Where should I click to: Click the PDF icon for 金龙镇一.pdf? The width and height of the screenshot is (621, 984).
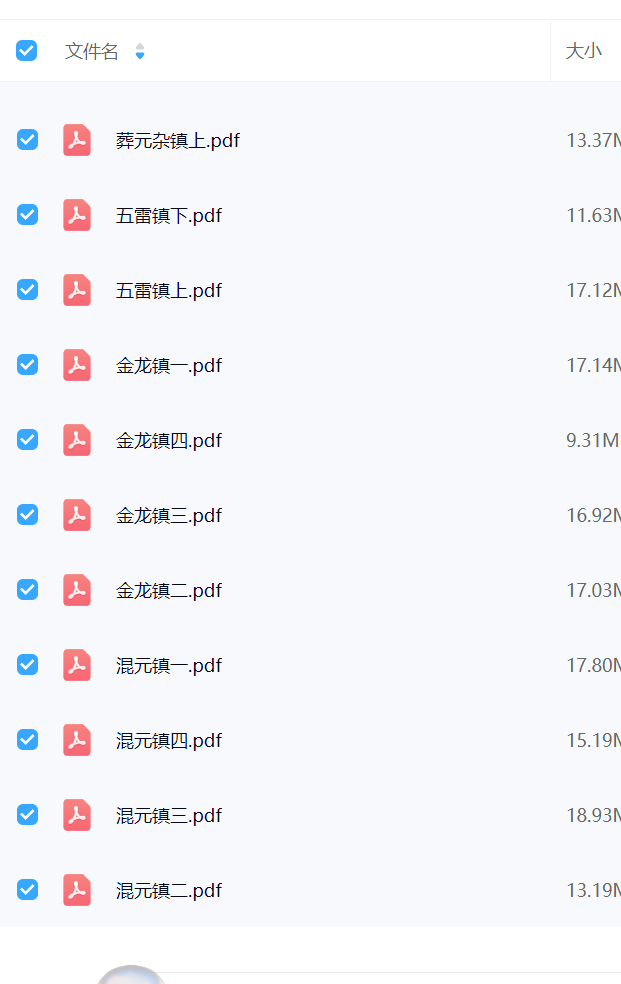pos(77,365)
